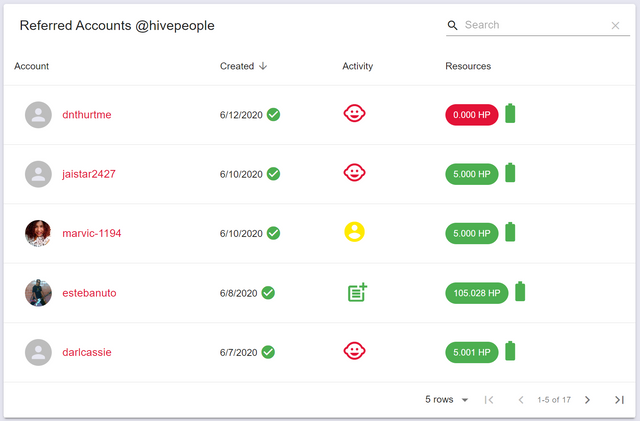The width and height of the screenshot is (640, 421).
Task: Click estebanuto's green post activity icon
Action: tap(357, 292)
